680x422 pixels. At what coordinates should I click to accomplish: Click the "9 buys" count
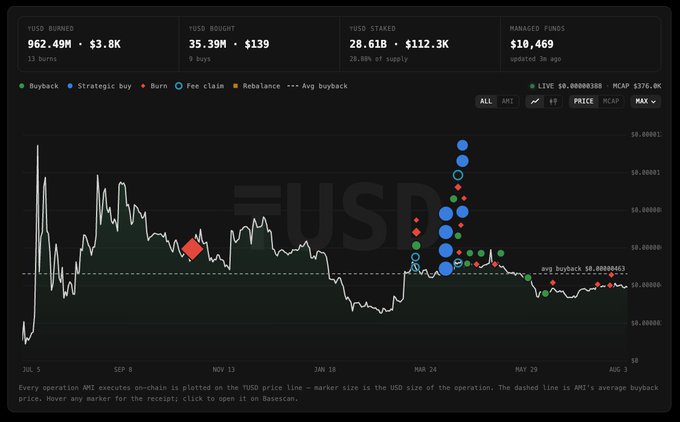pyautogui.click(x=199, y=59)
